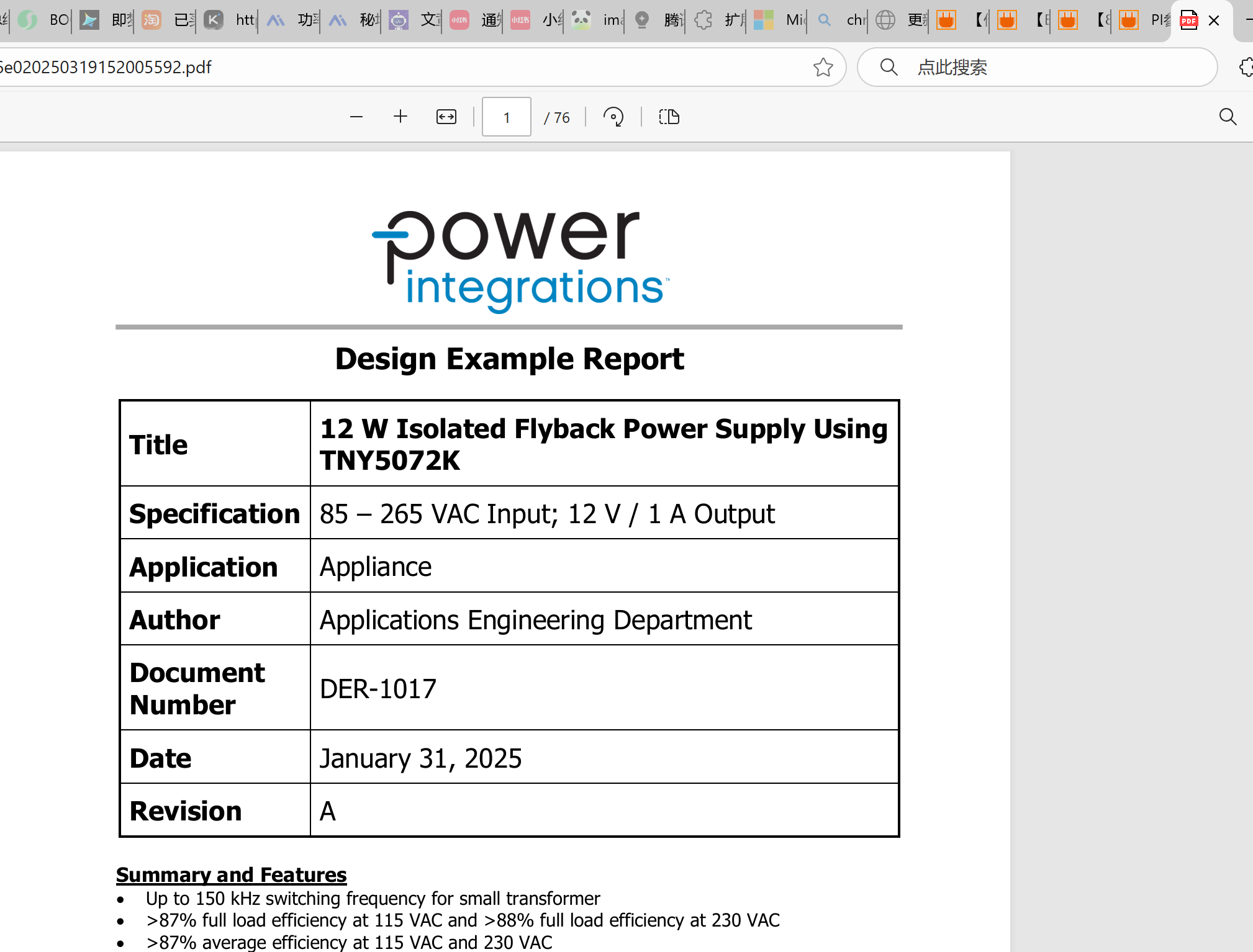Close the active PDF tab
Screen dimensions: 1253x952
(1214, 20)
